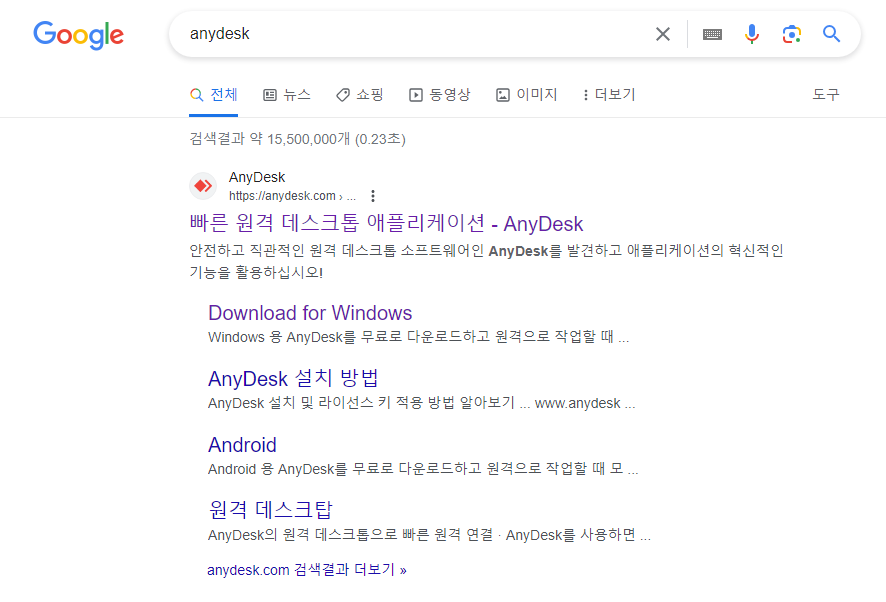
Task: Open the 빠른 원격 데스크톱 애플리케이션 - AnyDesk result
Action: pyautogui.click(x=386, y=224)
